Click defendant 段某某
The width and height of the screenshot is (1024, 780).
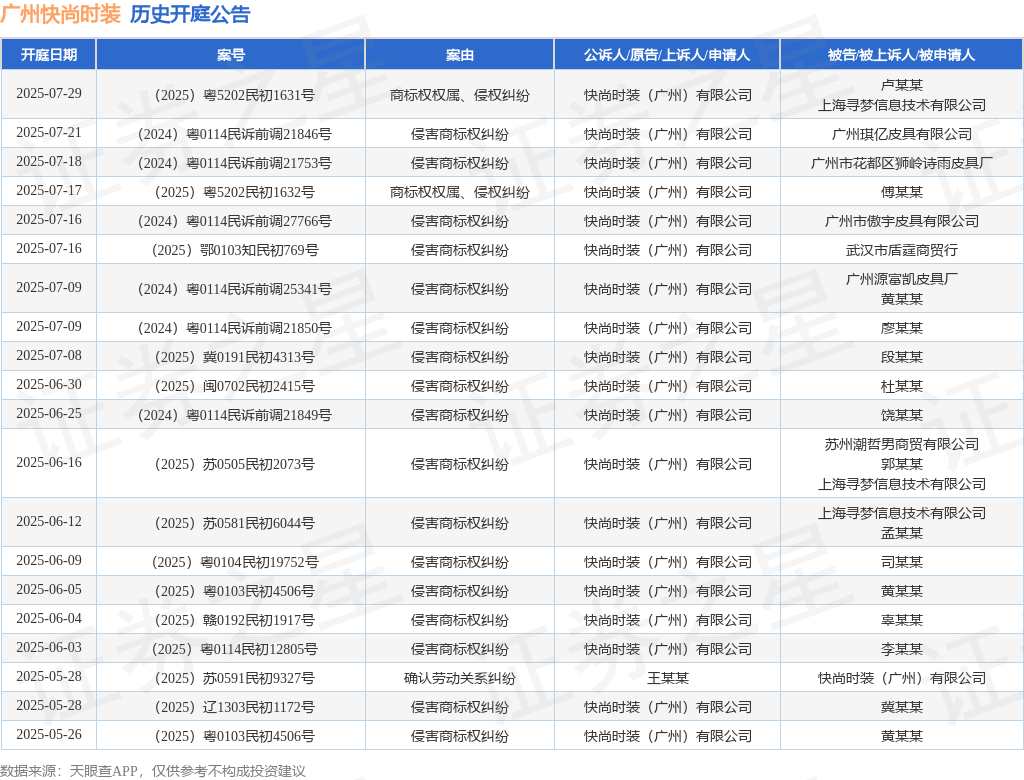click(902, 357)
